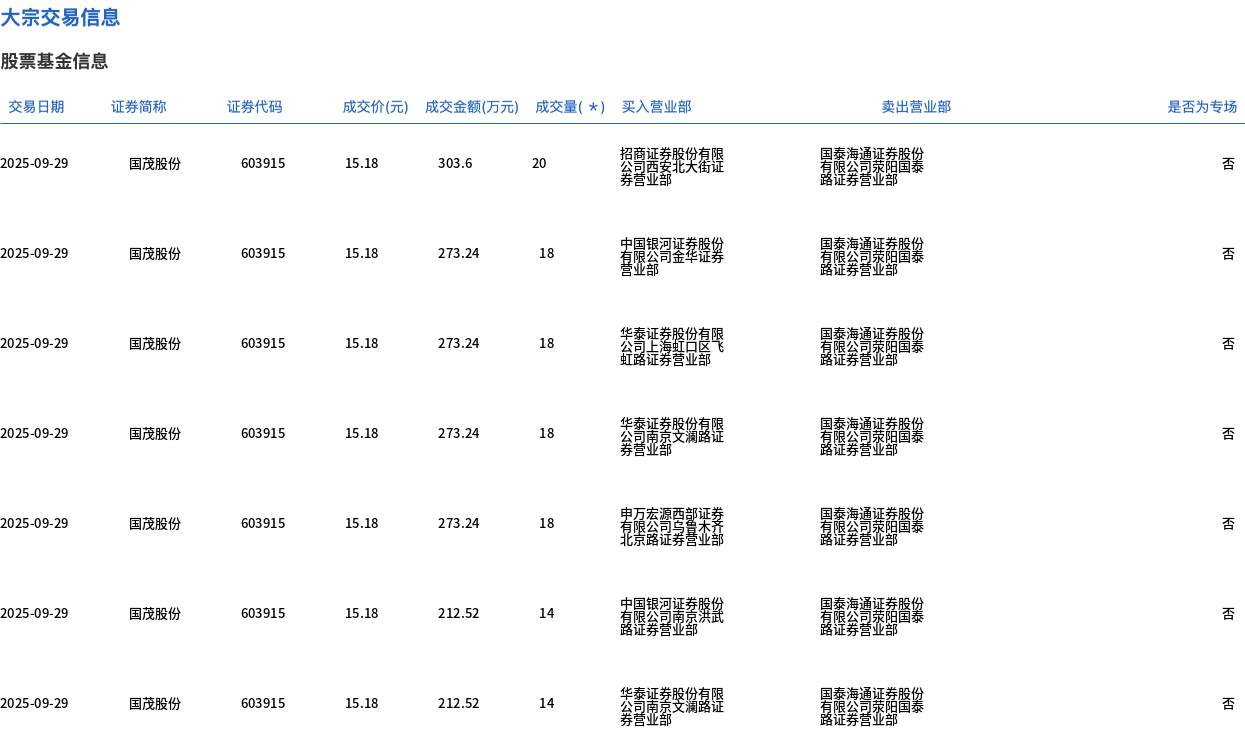This screenshot has width=1245, height=754.
Task: Click buyer 招商证券西安北大街证券营业部
Action: click(x=672, y=167)
